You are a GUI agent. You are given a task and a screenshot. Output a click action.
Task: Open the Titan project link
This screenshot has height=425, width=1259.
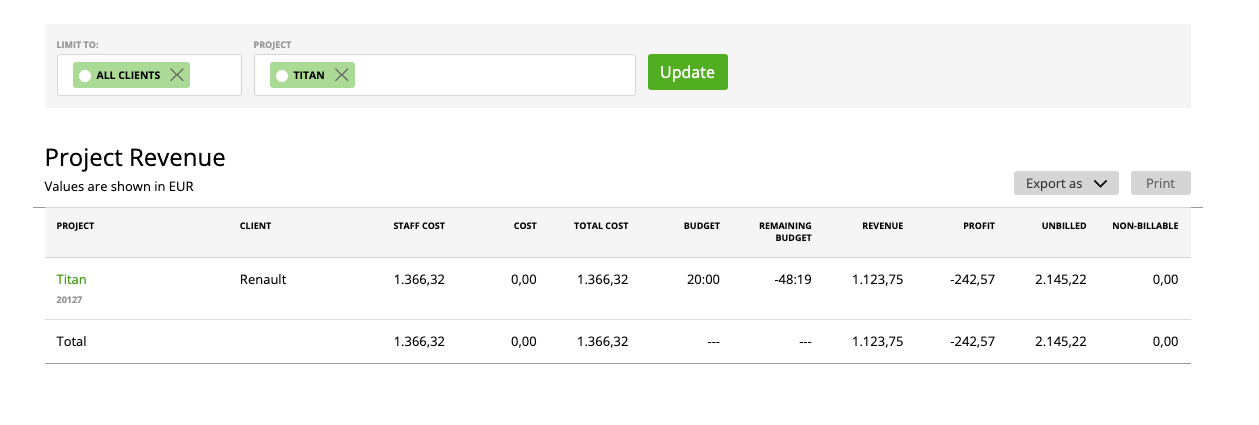point(71,279)
